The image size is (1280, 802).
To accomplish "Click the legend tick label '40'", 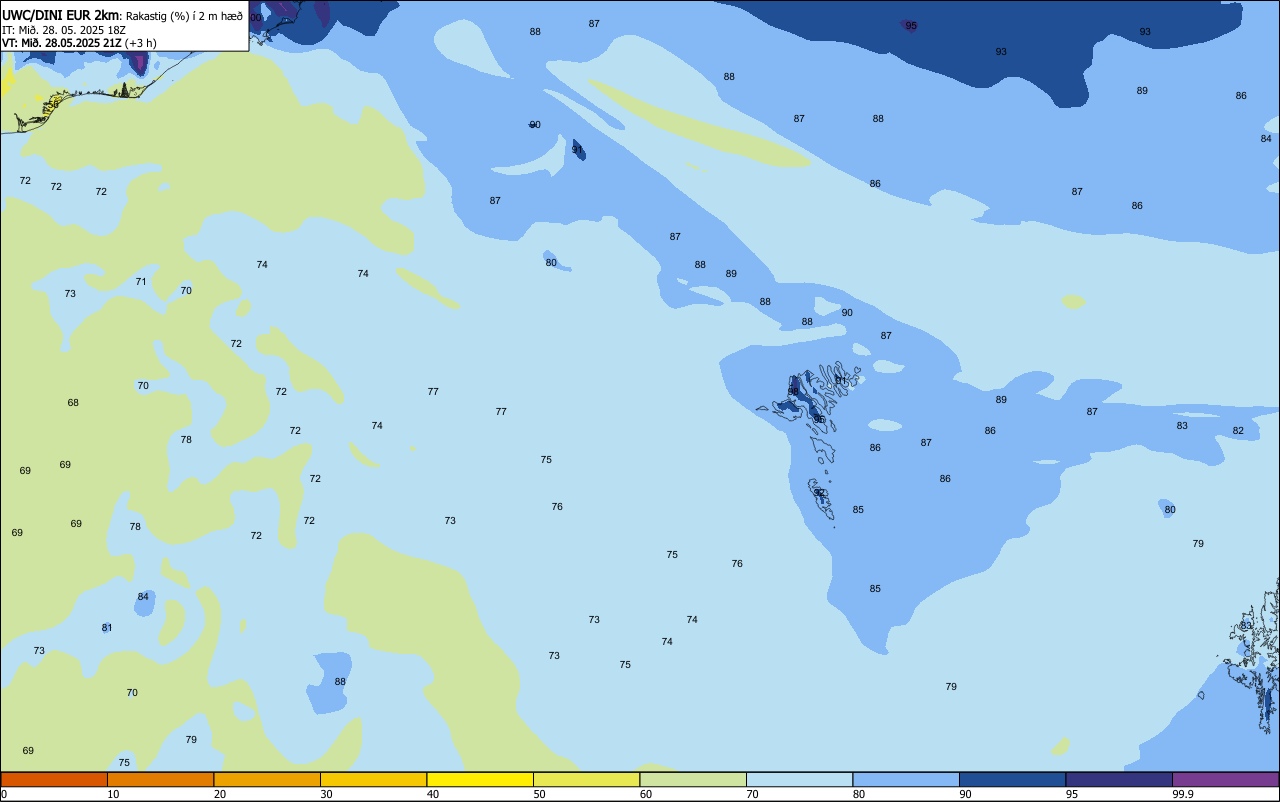I will coord(433,794).
